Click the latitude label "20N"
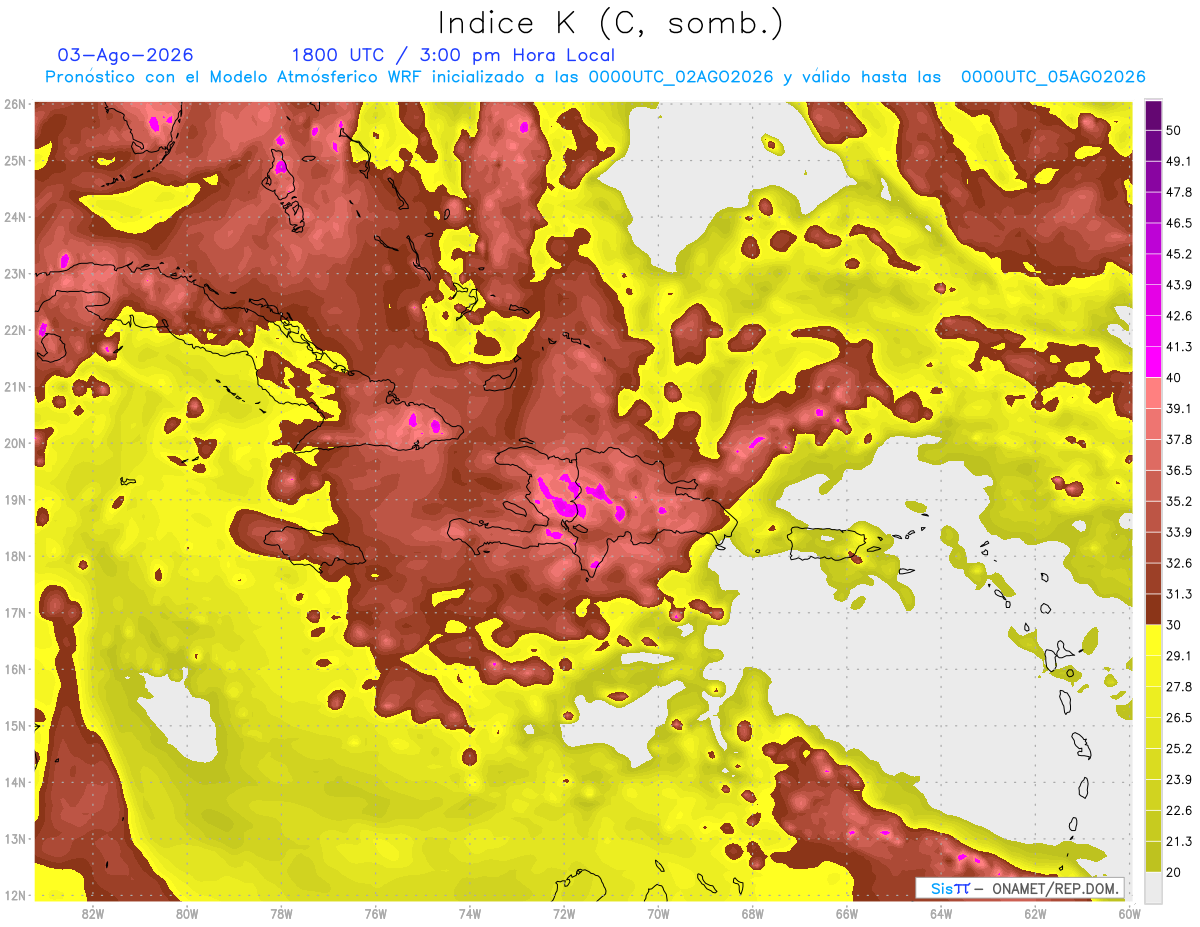 tap(15, 443)
